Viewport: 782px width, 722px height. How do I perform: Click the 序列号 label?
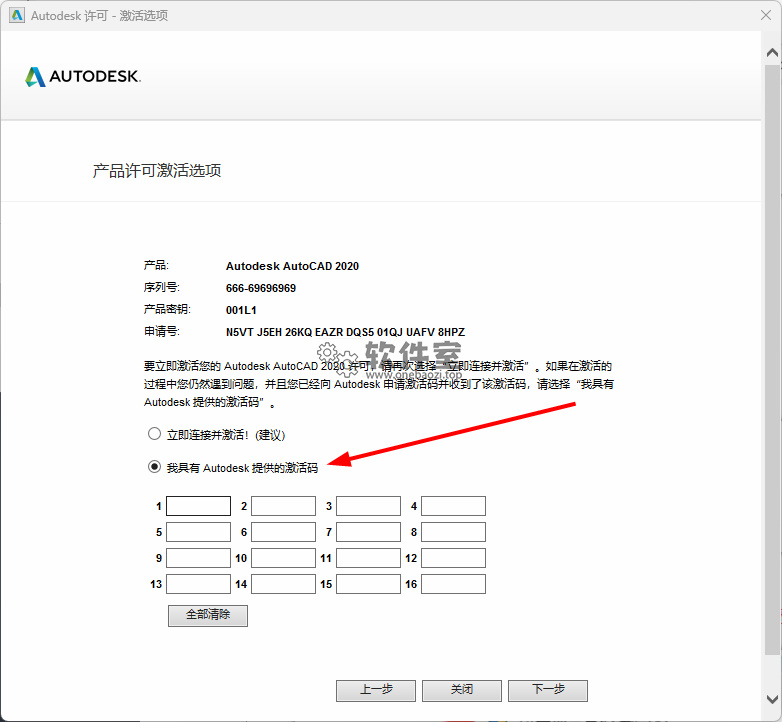tap(162, 287)
